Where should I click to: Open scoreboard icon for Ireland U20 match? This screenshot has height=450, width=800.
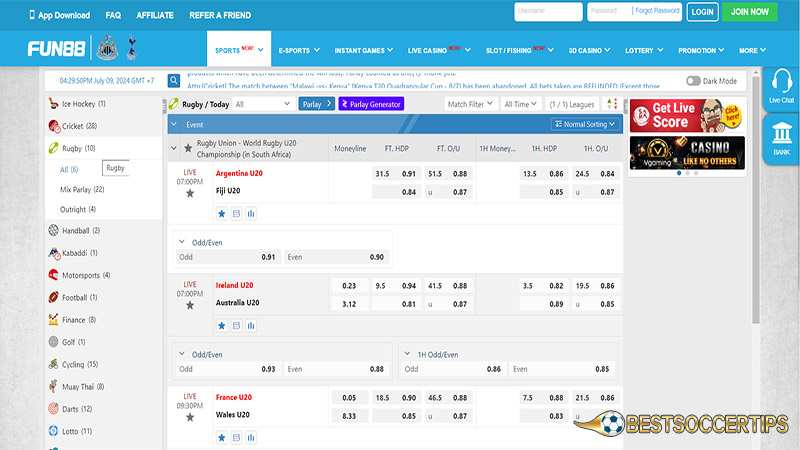(x=236, y=326)
